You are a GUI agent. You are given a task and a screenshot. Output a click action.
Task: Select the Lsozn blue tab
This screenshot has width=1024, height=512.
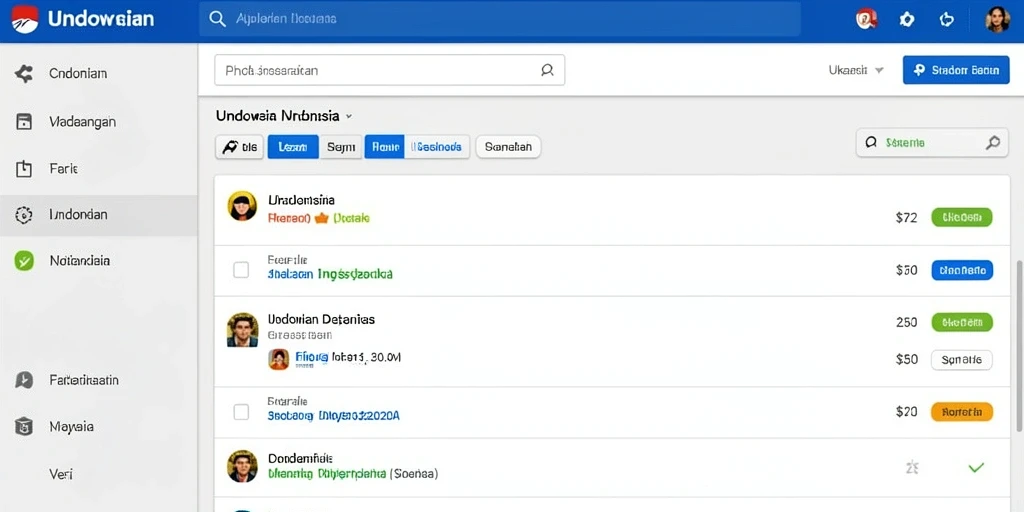[293, 147]
